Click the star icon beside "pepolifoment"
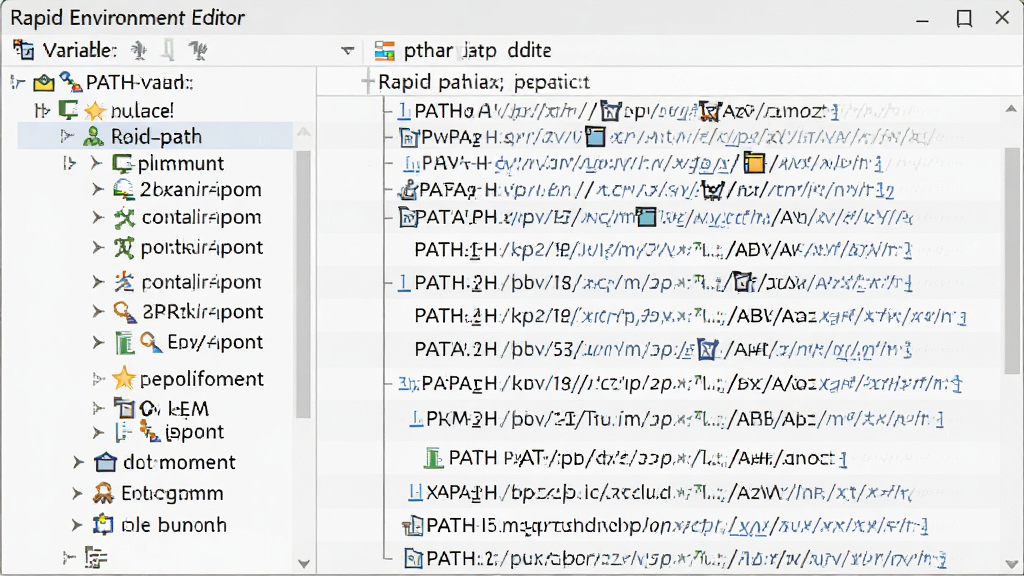Screen dimensions: 1024x576 coord(123,378)
